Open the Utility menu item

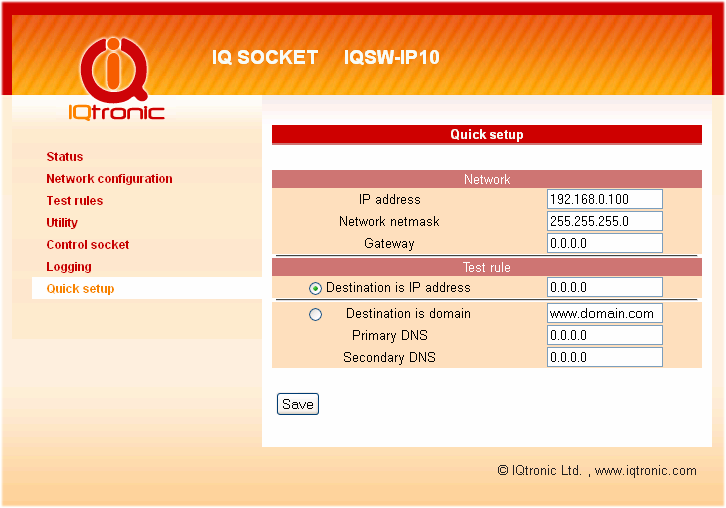62,223
